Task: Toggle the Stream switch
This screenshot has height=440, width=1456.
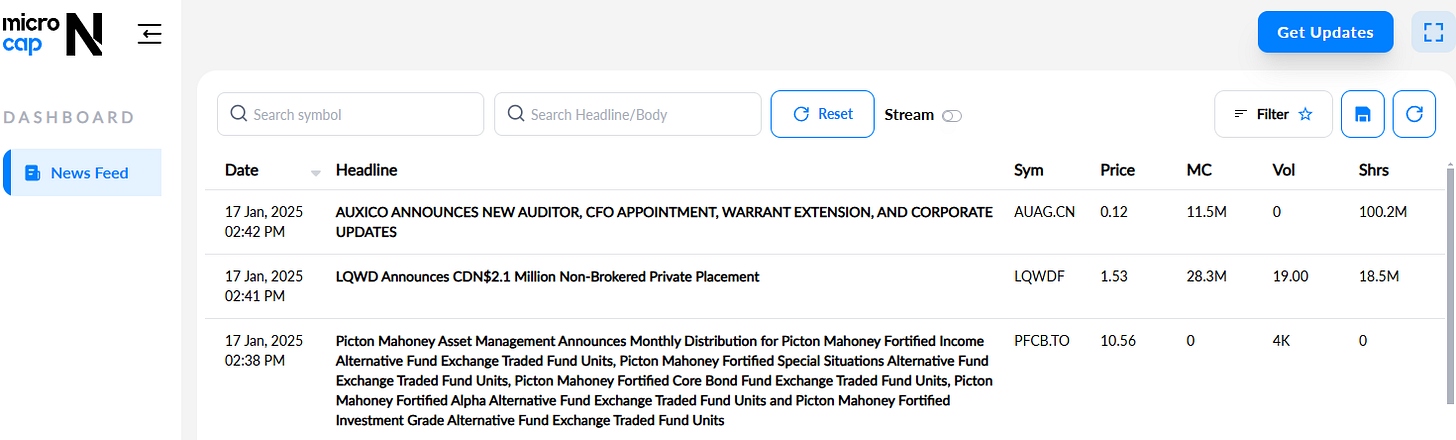Action: click(951, 115)
